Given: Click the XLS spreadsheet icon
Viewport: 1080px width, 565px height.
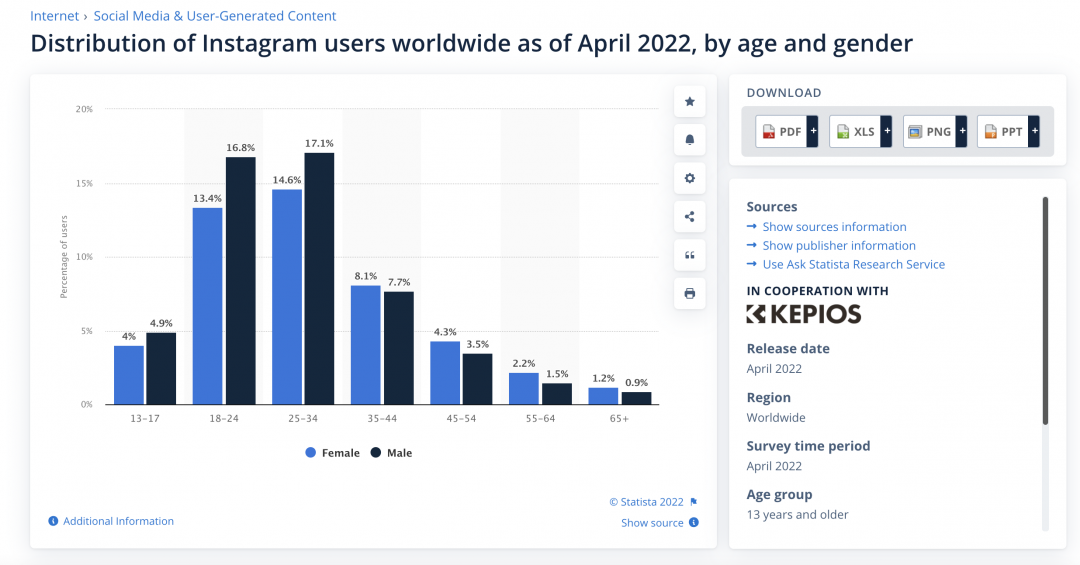Looking at the screenshot, I should tap(842, 132).
